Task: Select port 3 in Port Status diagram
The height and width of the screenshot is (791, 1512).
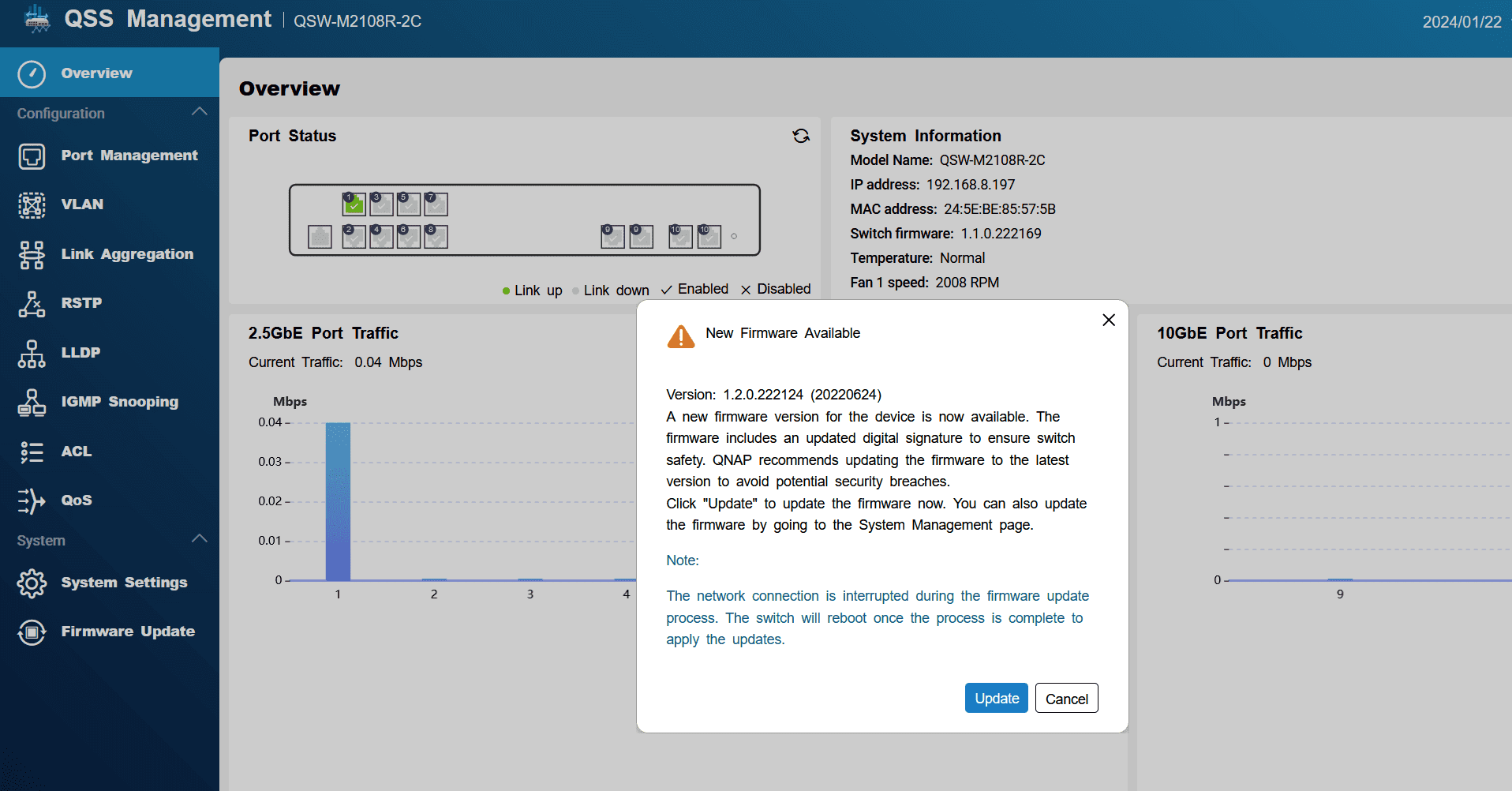Action: pyautogui.click(x=382, y=204)
